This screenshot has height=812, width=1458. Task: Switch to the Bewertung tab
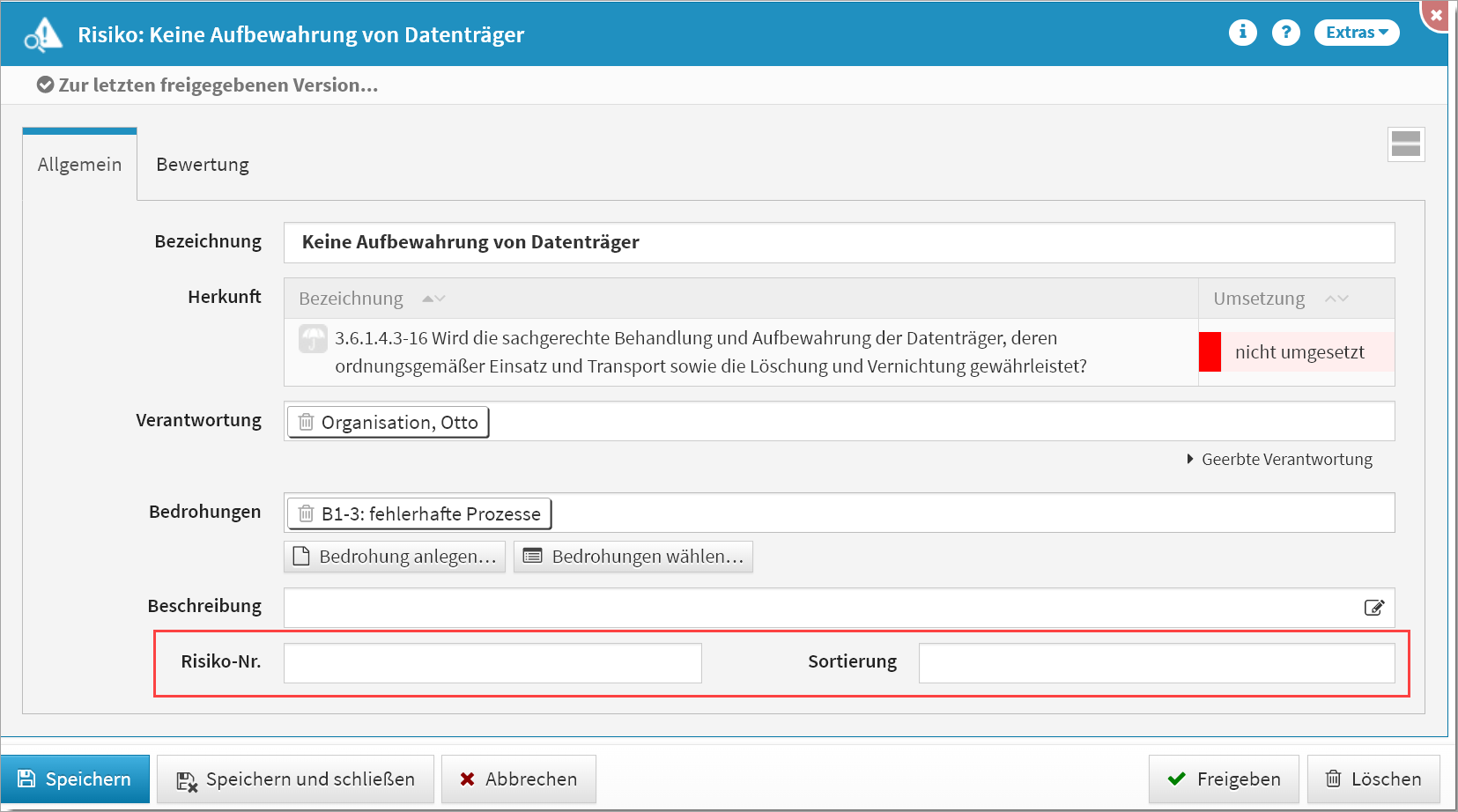203,165
